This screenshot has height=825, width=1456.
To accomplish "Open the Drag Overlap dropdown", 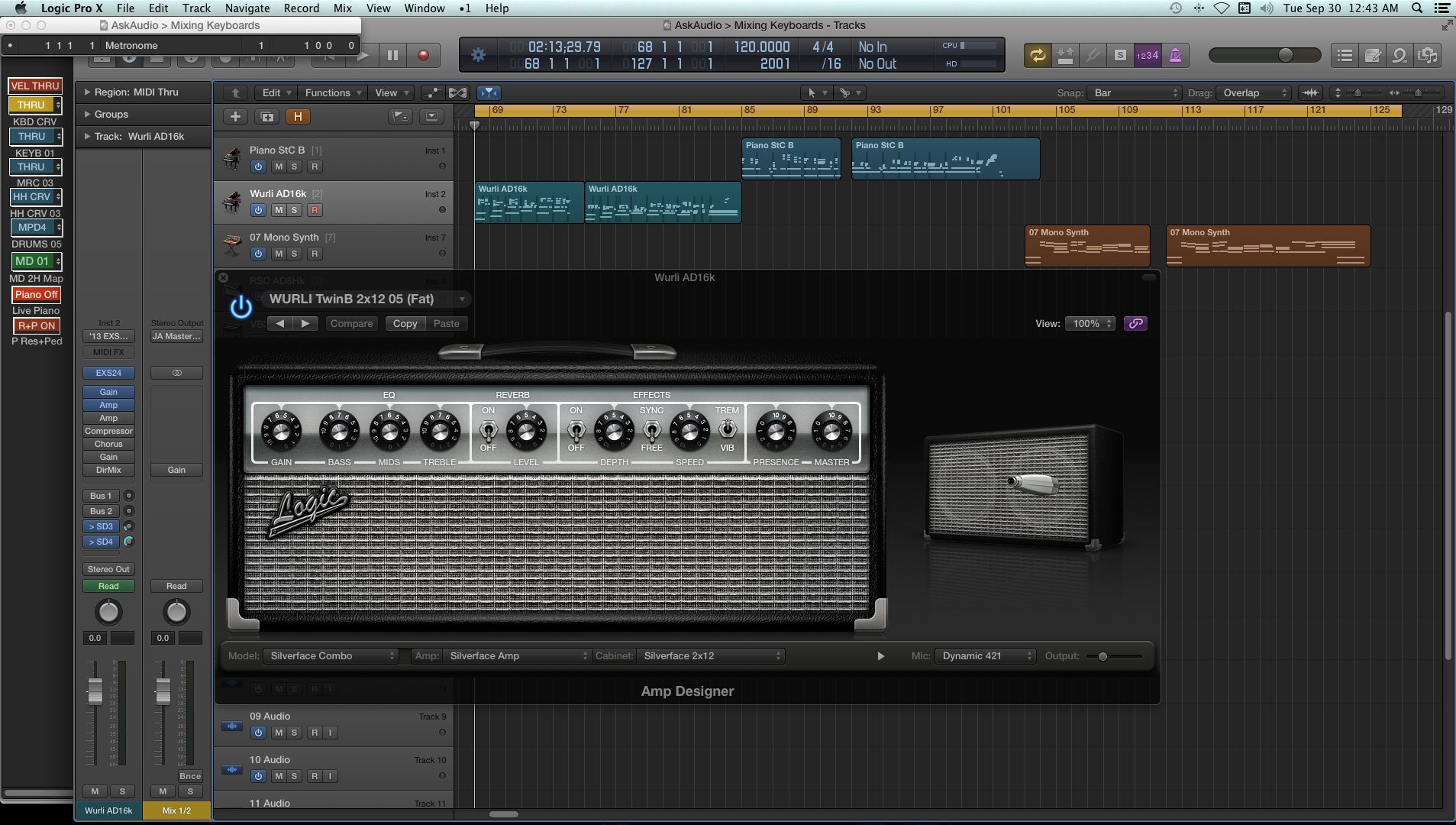I will (x=1252, y=92).
